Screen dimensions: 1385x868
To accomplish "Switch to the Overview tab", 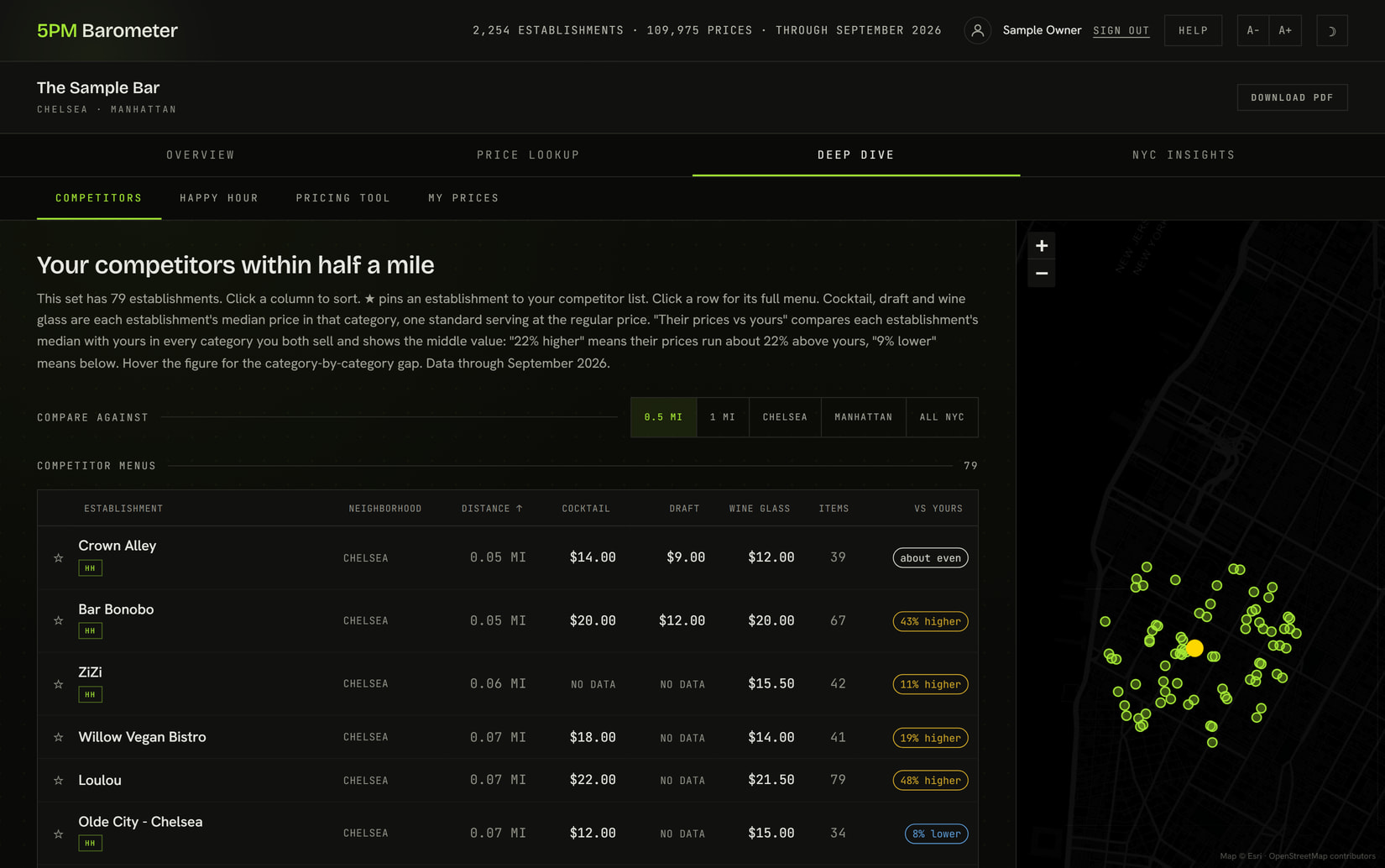I will [201, 155].
